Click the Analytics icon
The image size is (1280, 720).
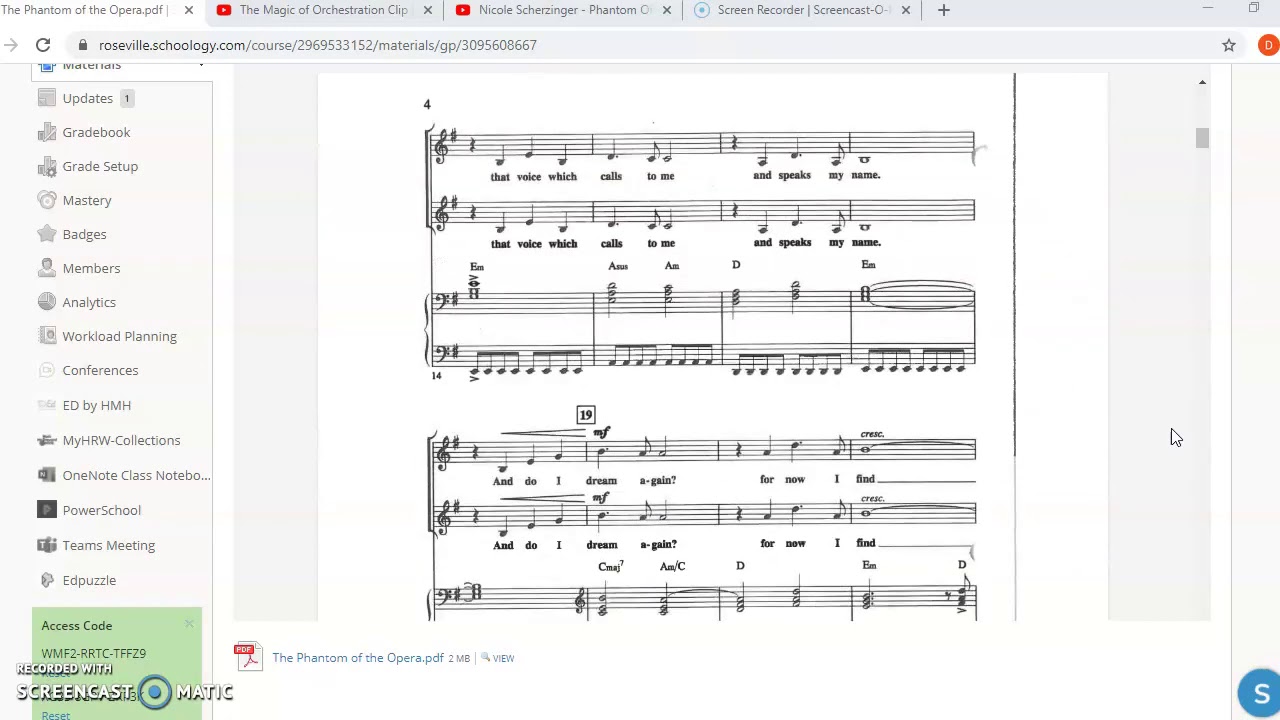(x=47, y=302)
